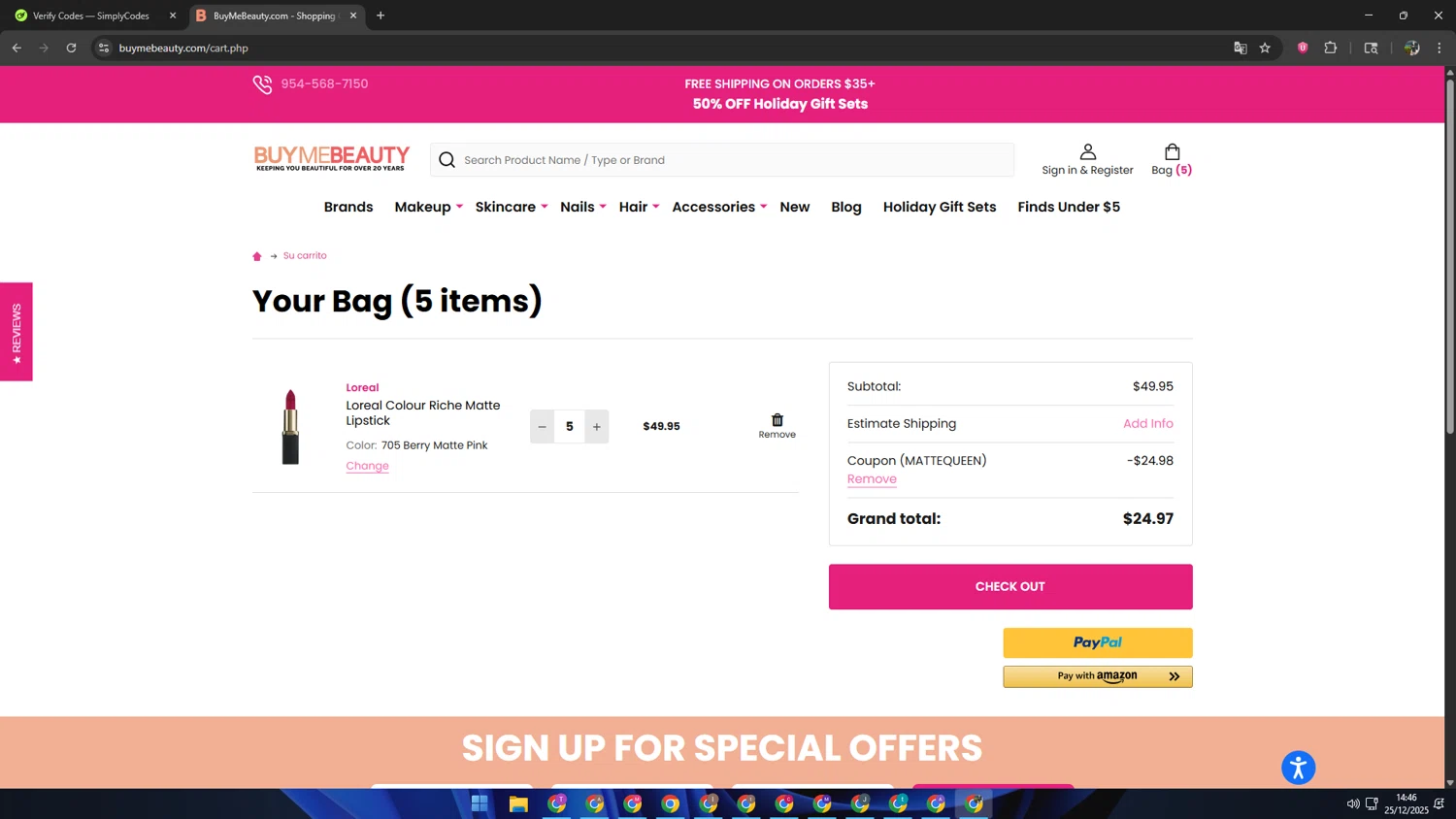Open Chrome three-dot menu
Screen dimensions: 1456x819
click(1439, 48)
